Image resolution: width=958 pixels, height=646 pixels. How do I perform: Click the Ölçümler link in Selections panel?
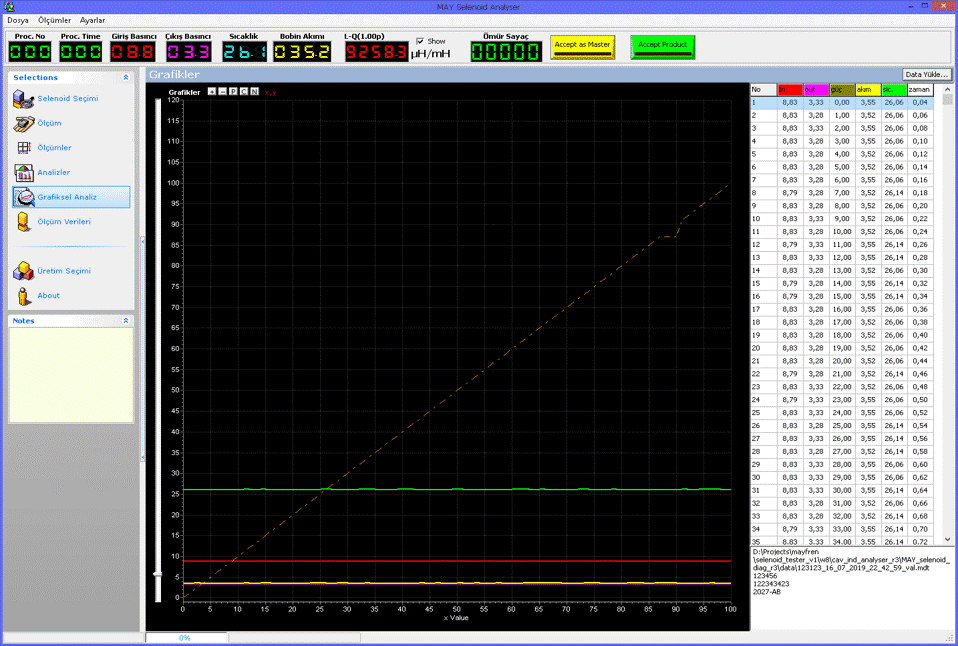[54, 148]
